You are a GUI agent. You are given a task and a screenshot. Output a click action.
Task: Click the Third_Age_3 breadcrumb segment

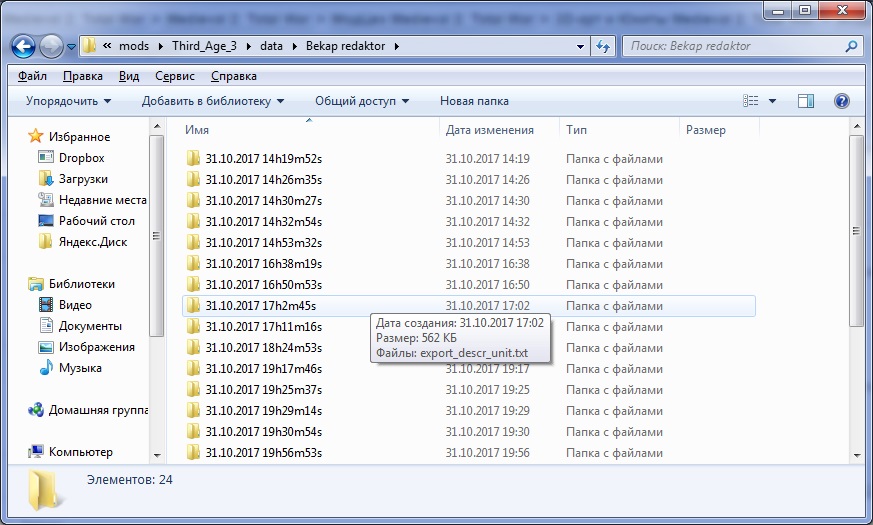(204, 46)
